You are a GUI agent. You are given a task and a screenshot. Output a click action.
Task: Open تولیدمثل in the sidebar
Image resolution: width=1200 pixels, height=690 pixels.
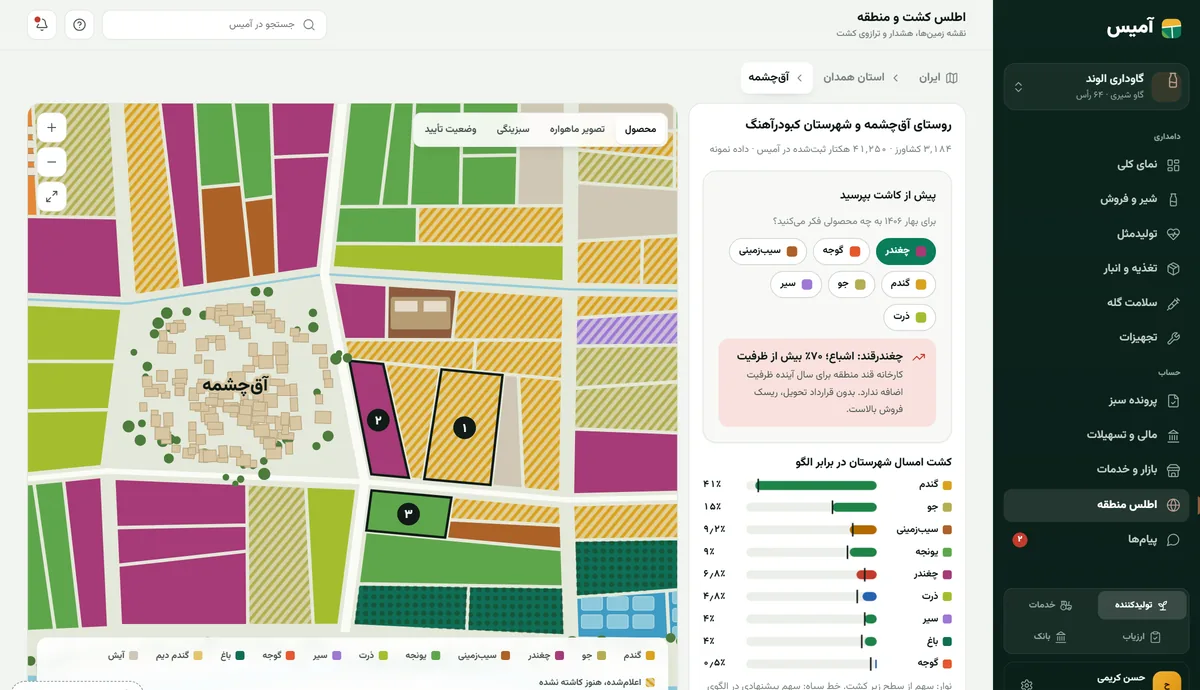(1097, 233)
